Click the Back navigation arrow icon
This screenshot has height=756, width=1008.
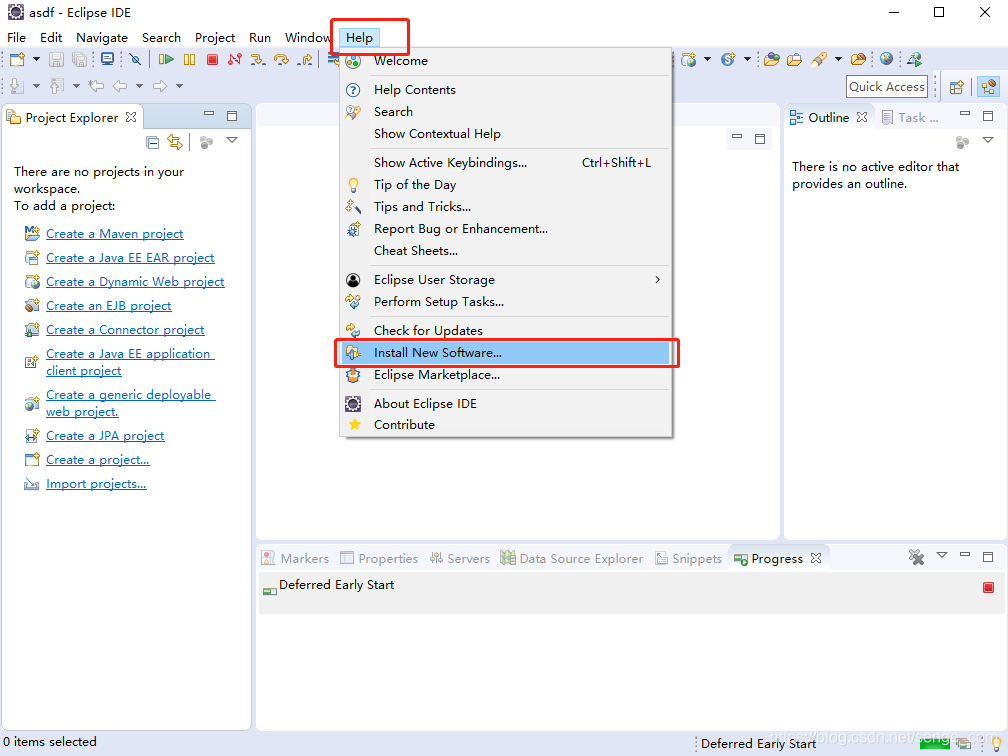(x=120, y=86)
